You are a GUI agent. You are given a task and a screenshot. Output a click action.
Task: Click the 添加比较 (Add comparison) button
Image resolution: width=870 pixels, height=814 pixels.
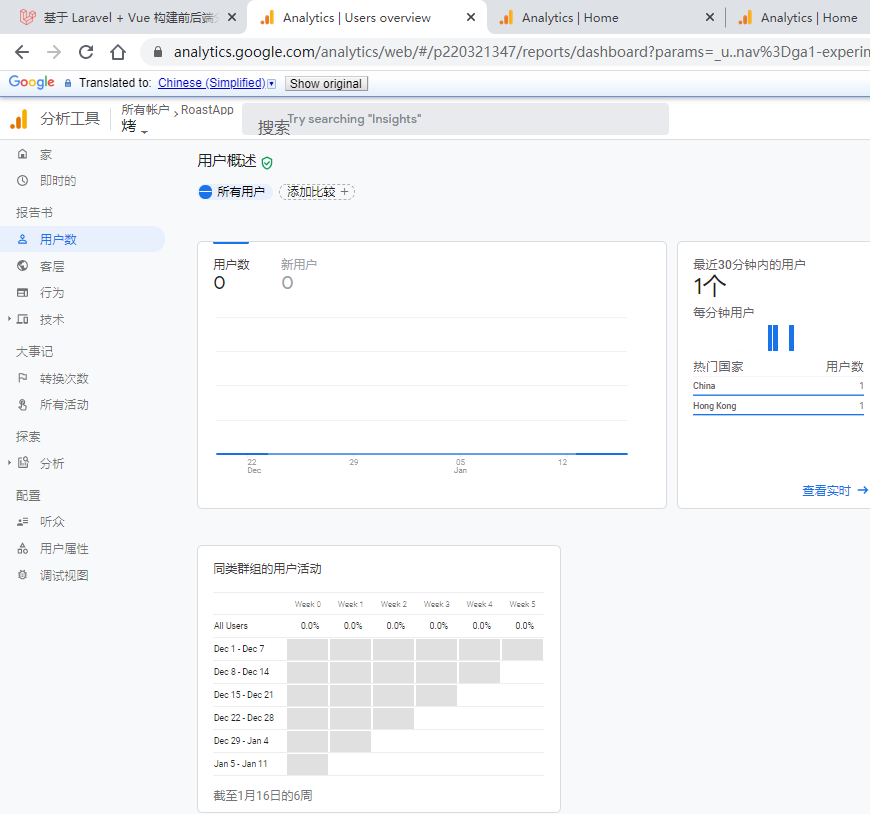coord(316,191)
